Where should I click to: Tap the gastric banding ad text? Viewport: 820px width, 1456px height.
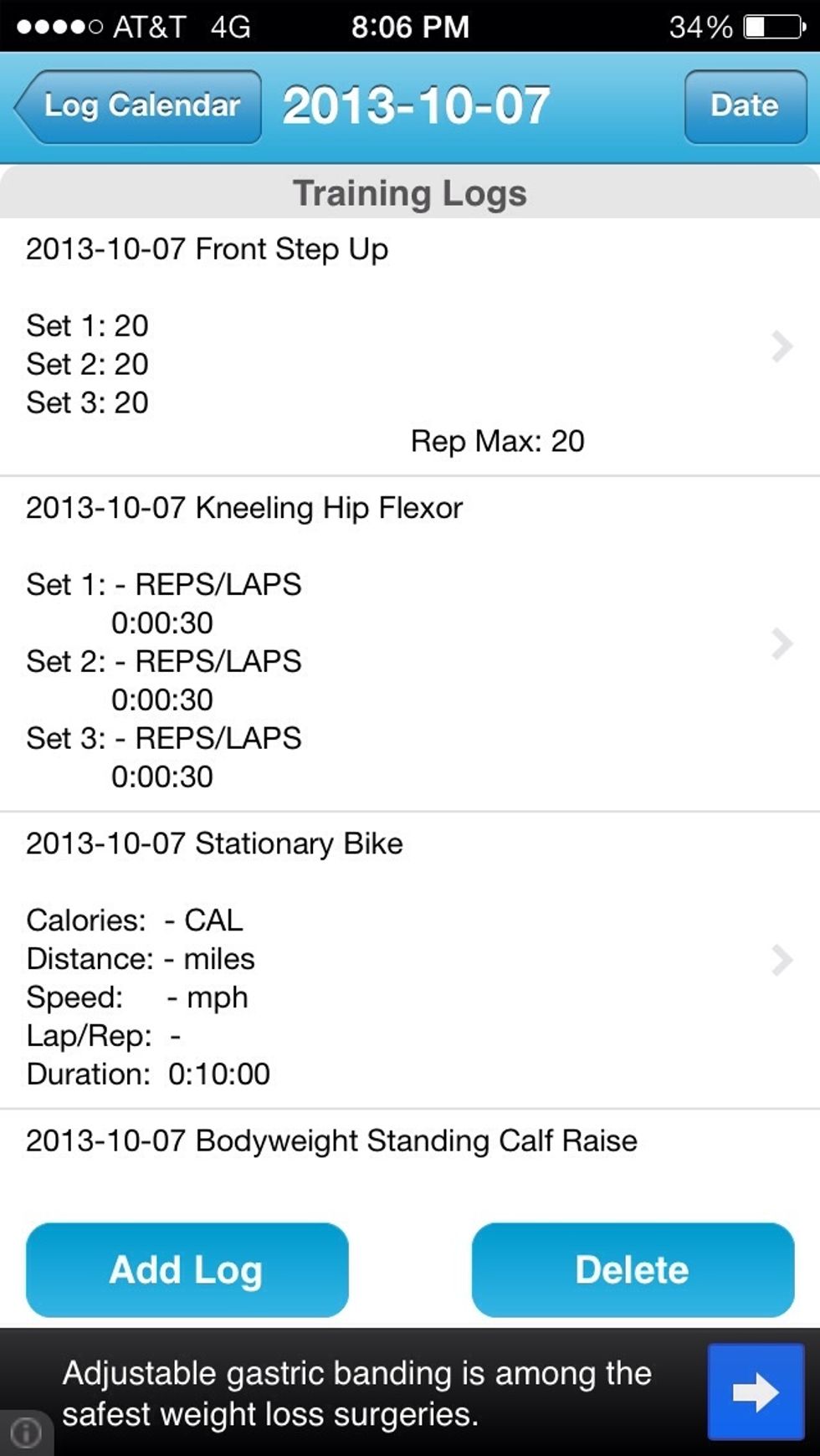356,1393
